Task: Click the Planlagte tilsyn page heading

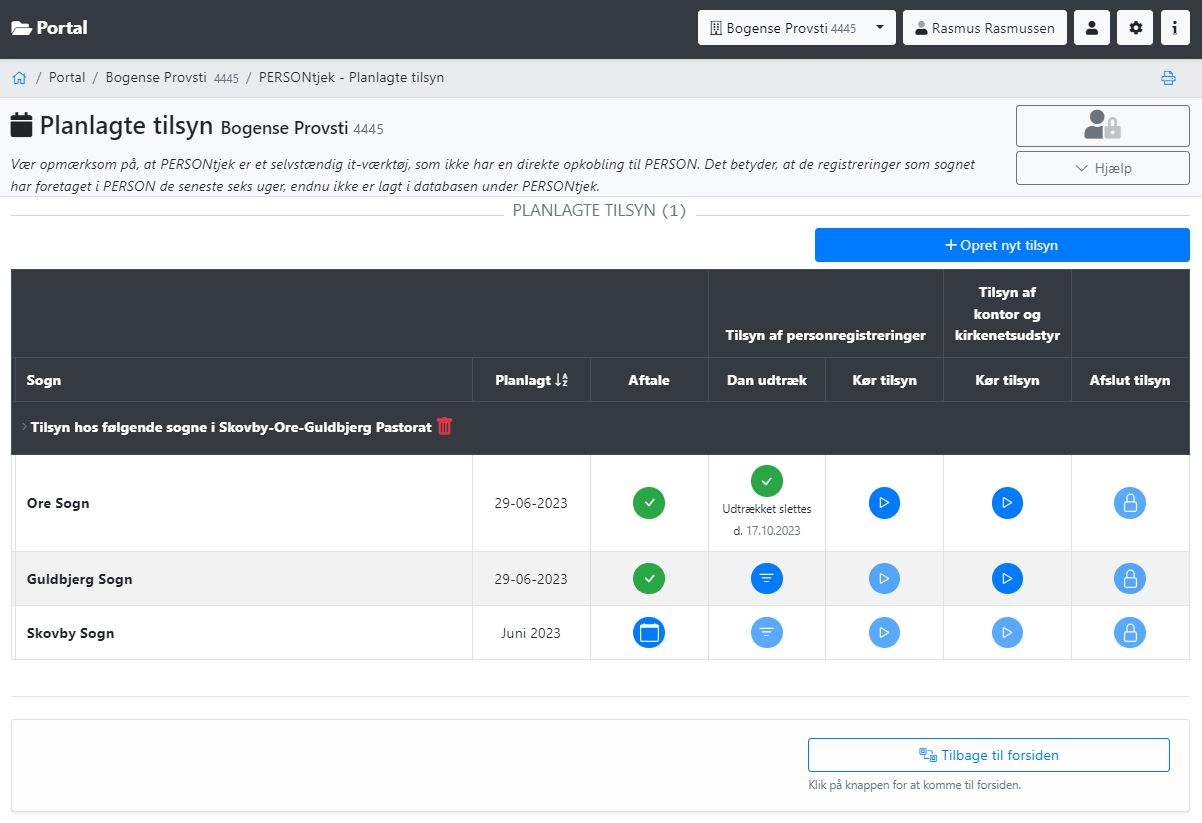Action: [x=126, y=126]
